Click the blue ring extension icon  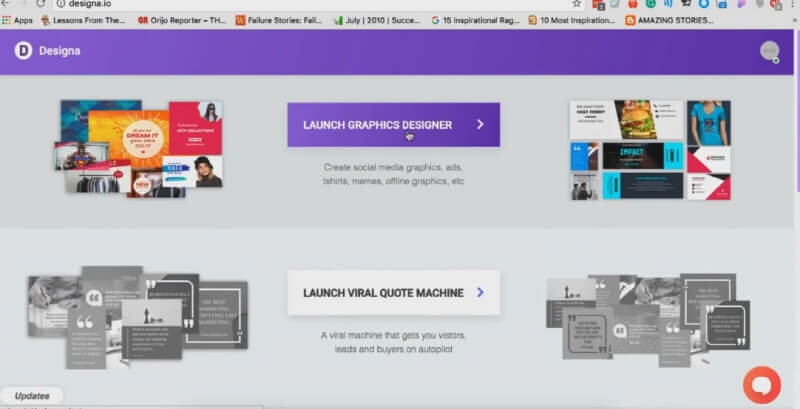point(704,4)
